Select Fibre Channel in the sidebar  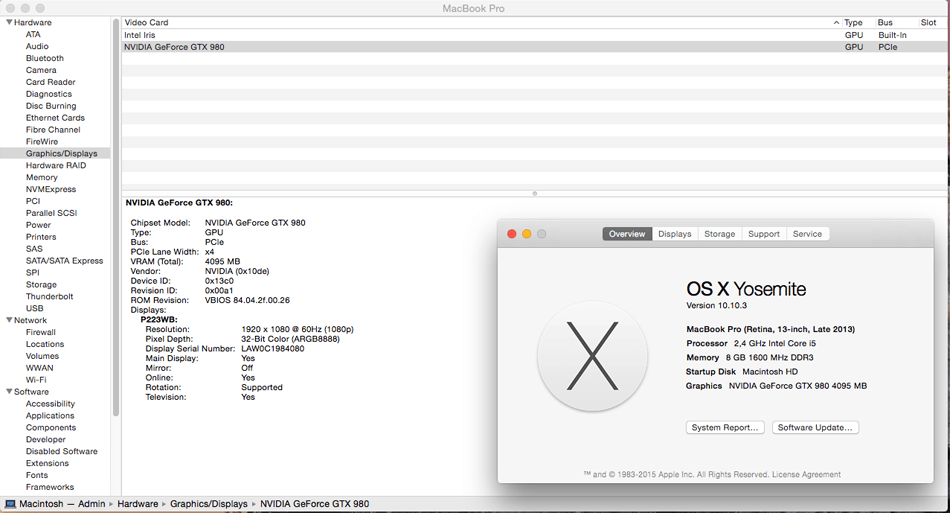(x=53, y=130)
